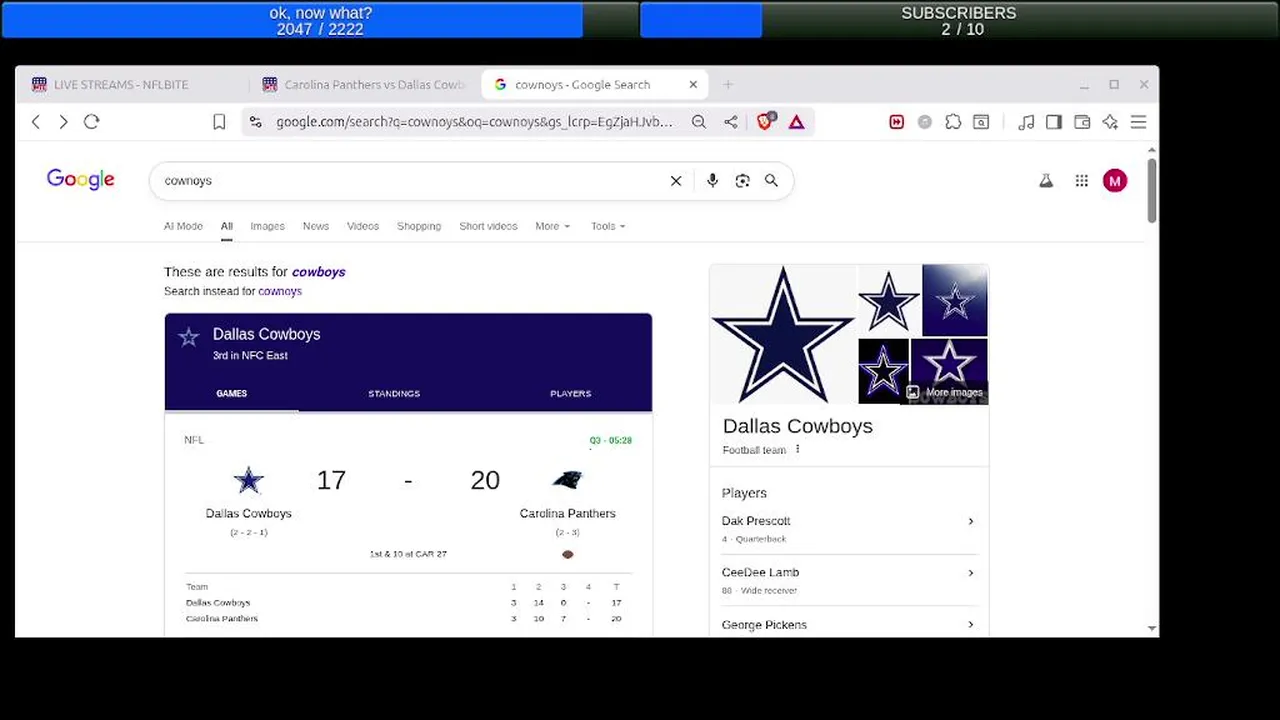Click the zoom magnifier in address bar

click(x=699, y=122)
